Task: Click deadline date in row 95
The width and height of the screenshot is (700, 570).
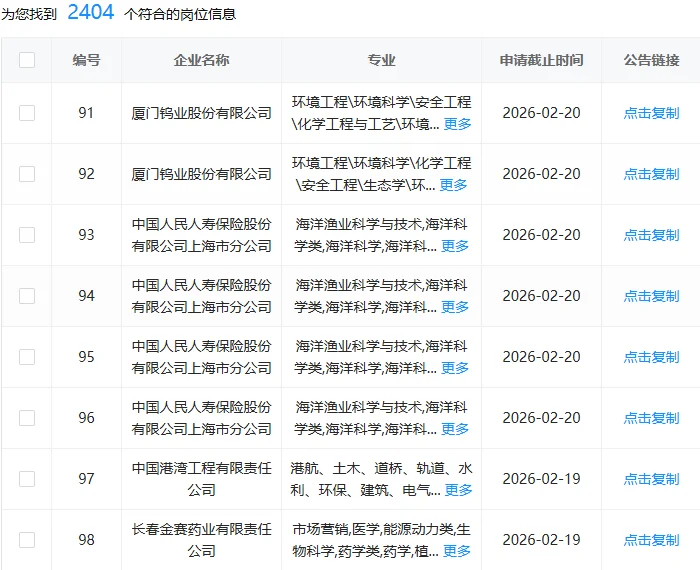Action: tap(542, 357)
